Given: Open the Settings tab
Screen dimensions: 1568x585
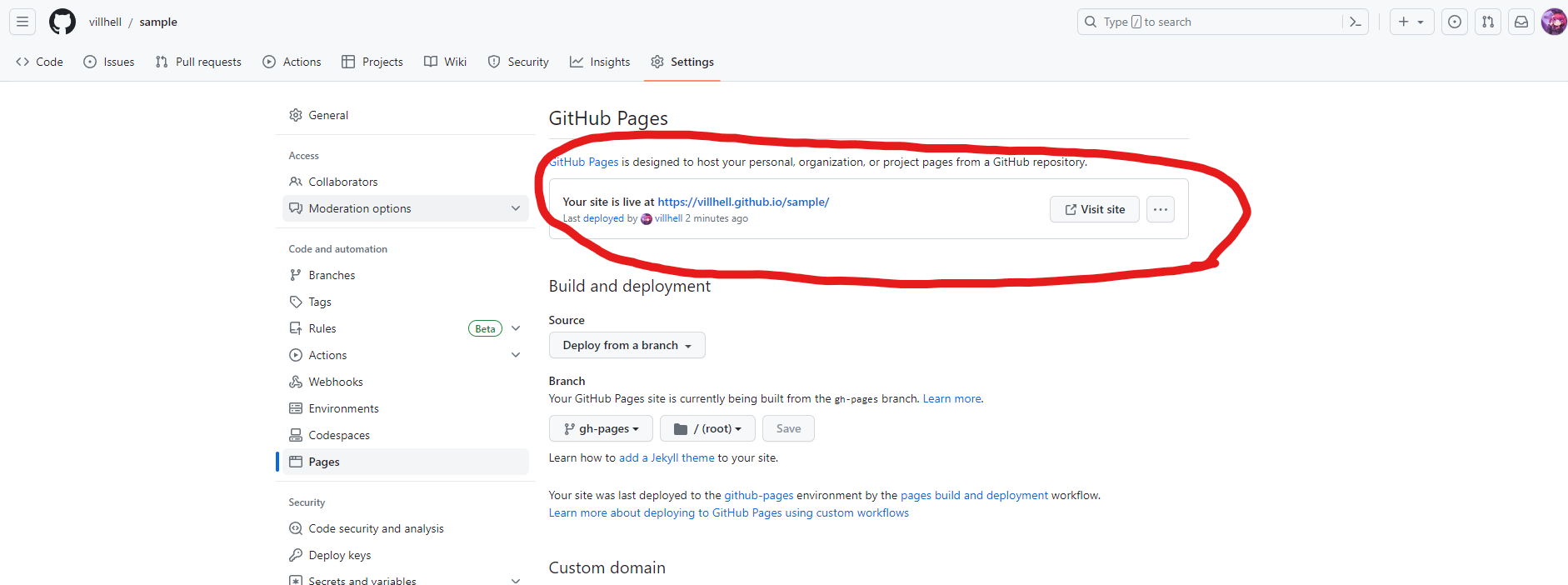Looking at the screenshot, I should 682,62.
